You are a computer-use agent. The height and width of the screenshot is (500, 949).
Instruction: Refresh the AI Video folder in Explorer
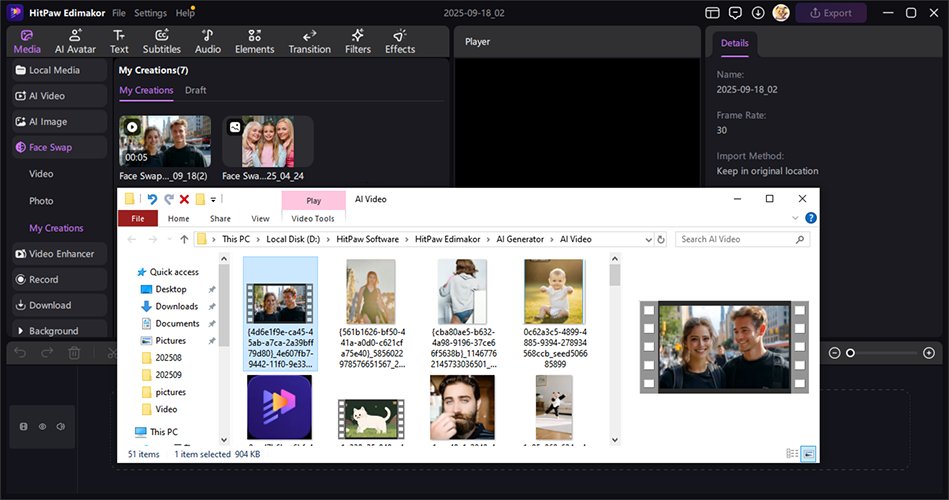click(661, 240)
